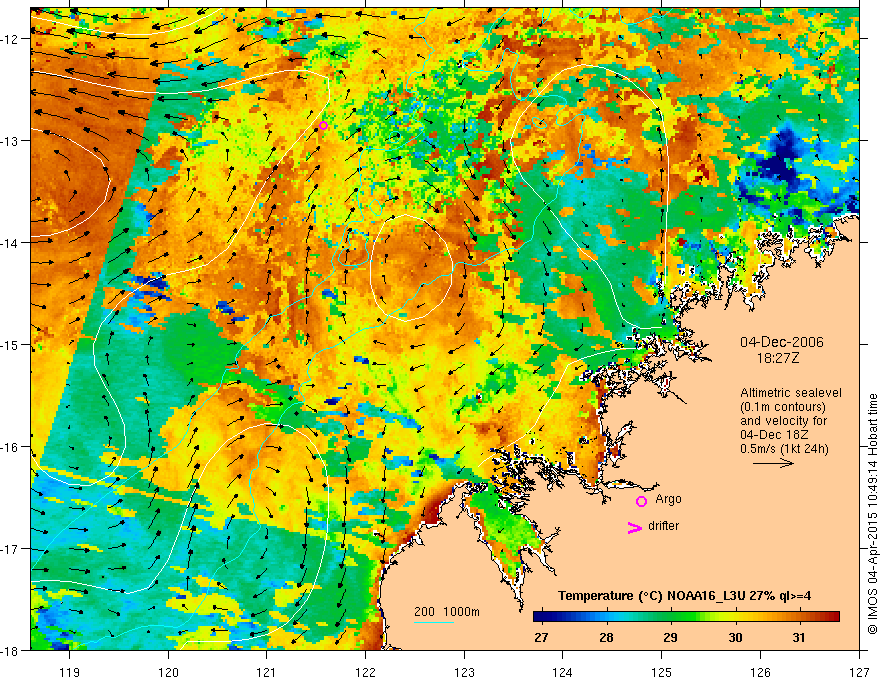The width and height of the screenshot is (880, 680).
Task: Click the Temperature (°C) NOAA16_L3U title
Action: 684,596
